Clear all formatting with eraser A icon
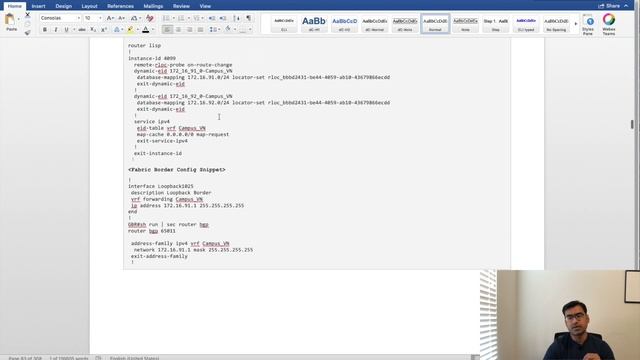This screenshot has width=640, height=360. tap(150, 18)
